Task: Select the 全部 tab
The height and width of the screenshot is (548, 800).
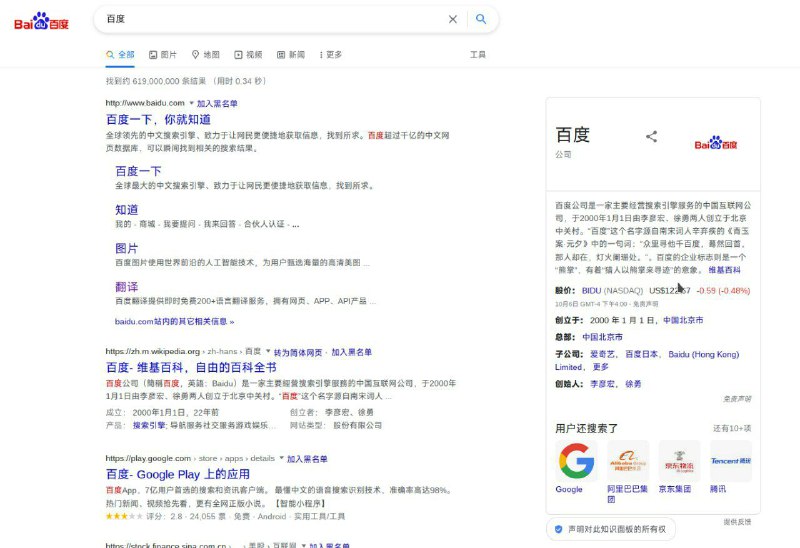Action: [120, 55]
